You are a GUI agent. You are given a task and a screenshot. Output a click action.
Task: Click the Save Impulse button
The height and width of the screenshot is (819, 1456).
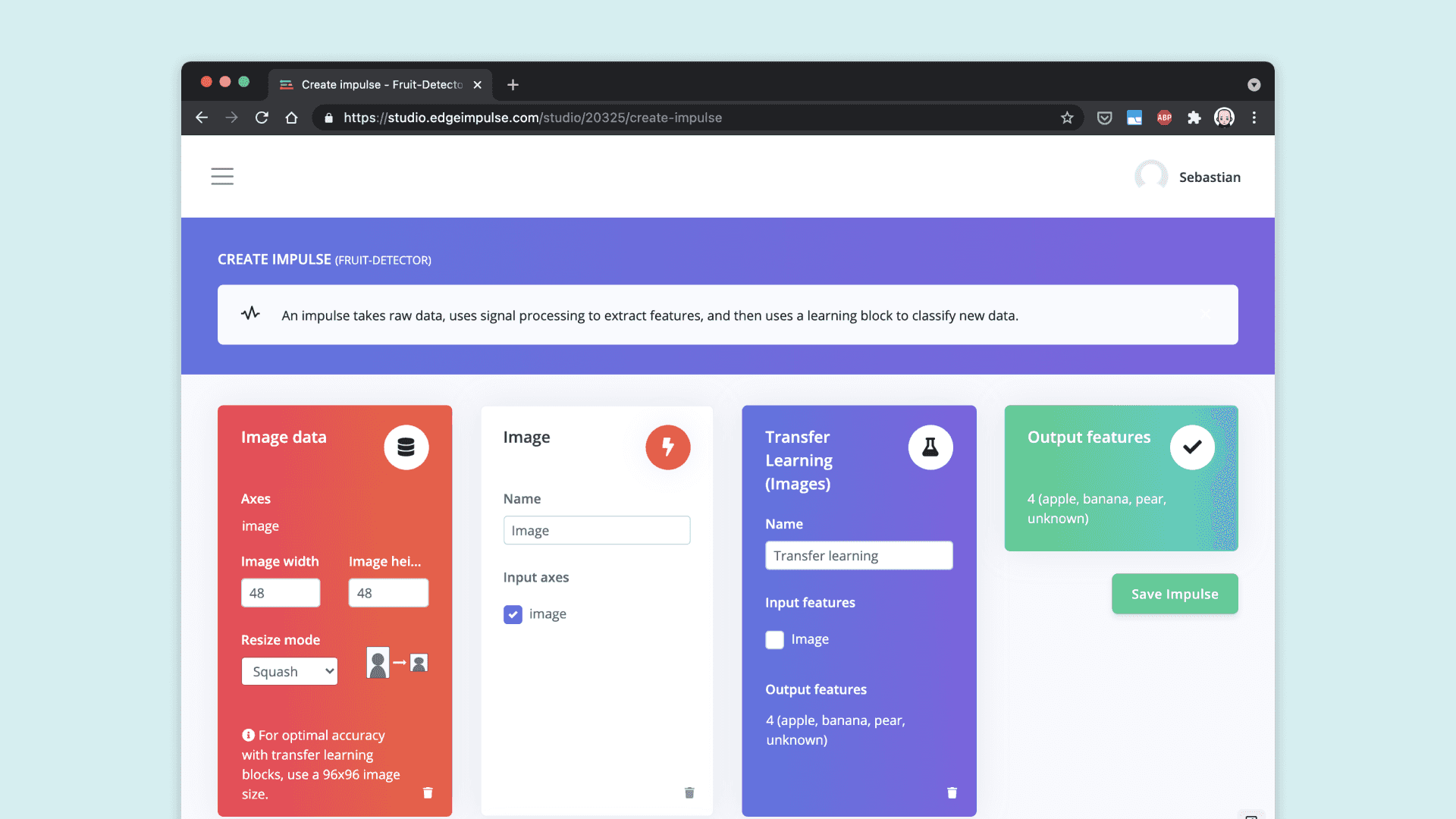click(1175, 595)
